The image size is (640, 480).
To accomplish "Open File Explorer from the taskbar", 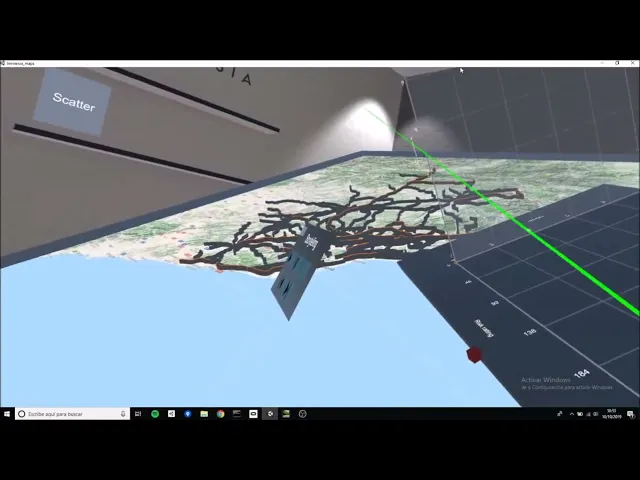I will point(204,414).
